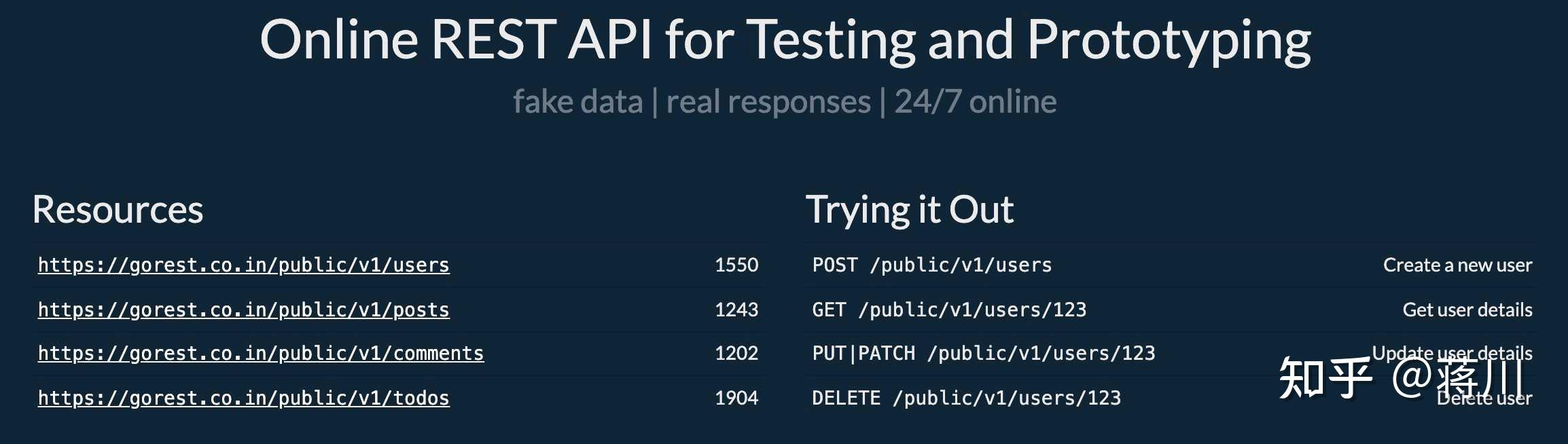This screenshot has height=444, width=1568.
Task: Click the 'Trying it Out' heading
Action: coord(910,209)
